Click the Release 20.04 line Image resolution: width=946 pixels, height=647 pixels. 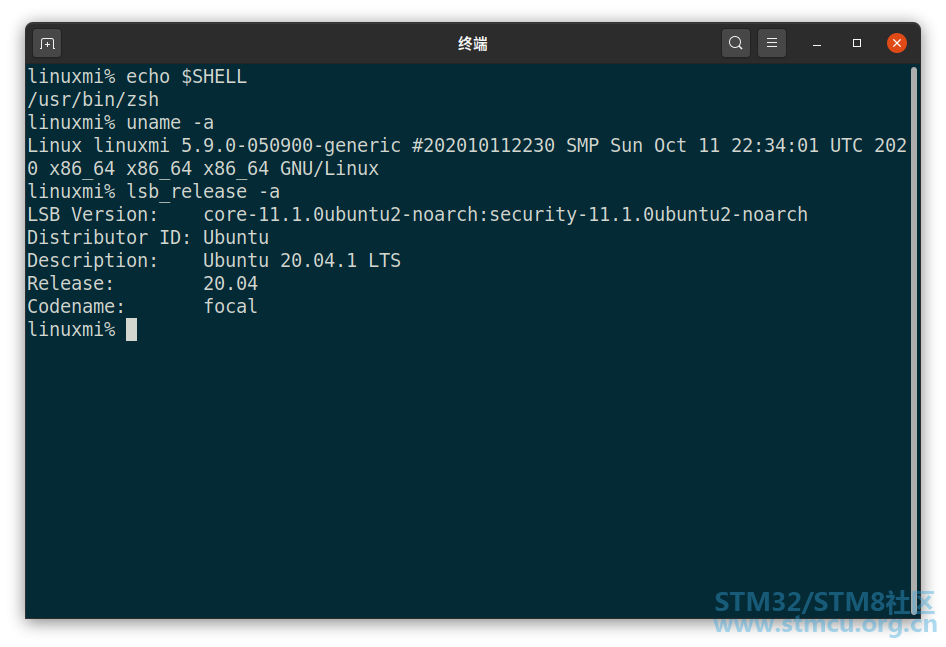click(143, 284)
